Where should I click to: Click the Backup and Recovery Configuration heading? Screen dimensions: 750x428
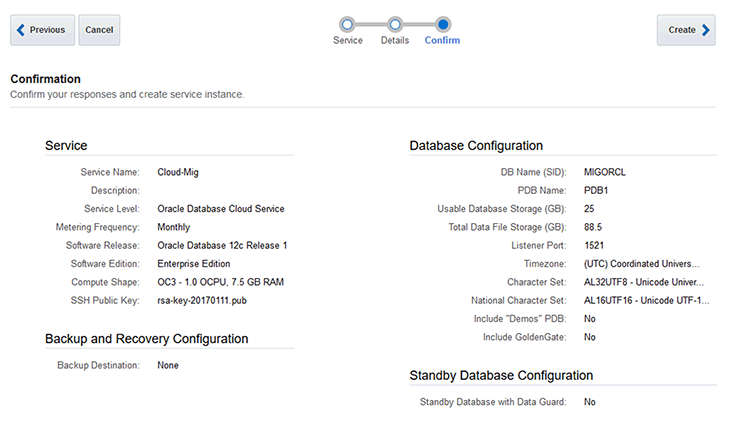(x=146, y=339)
